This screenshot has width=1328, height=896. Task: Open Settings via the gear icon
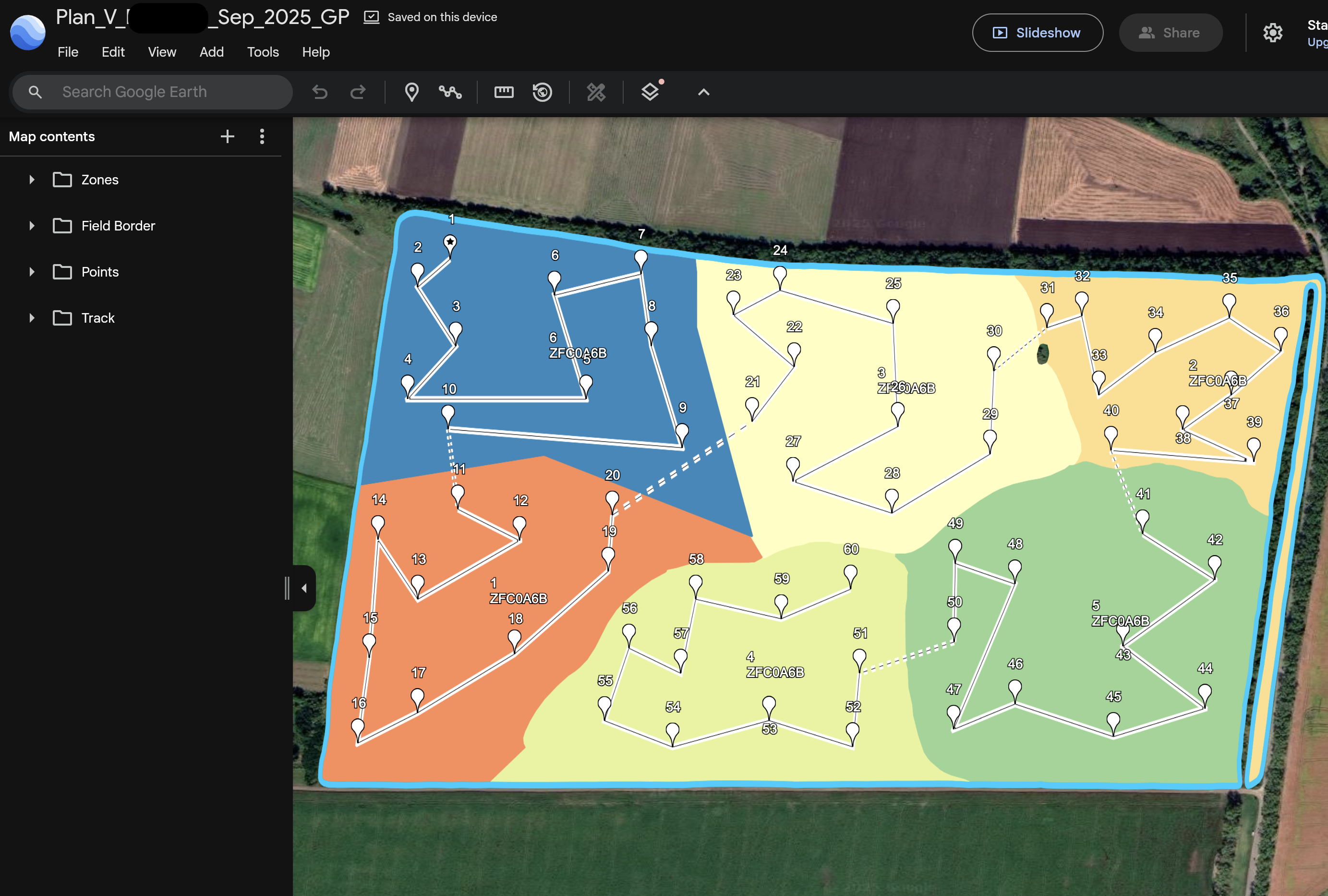click(1273, 33)
